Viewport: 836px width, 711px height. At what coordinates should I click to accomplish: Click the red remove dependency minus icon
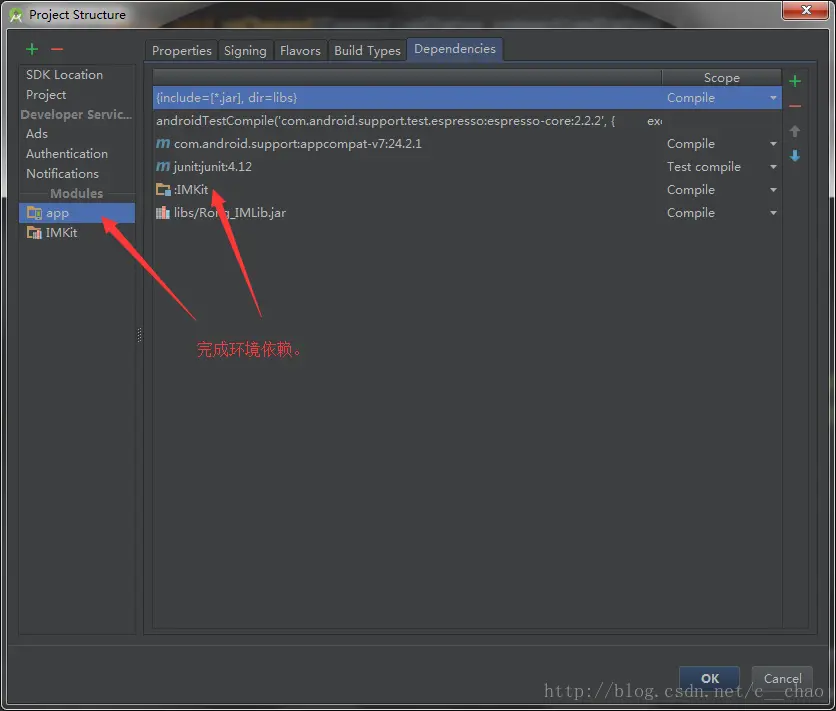click(x=795, y=106)
